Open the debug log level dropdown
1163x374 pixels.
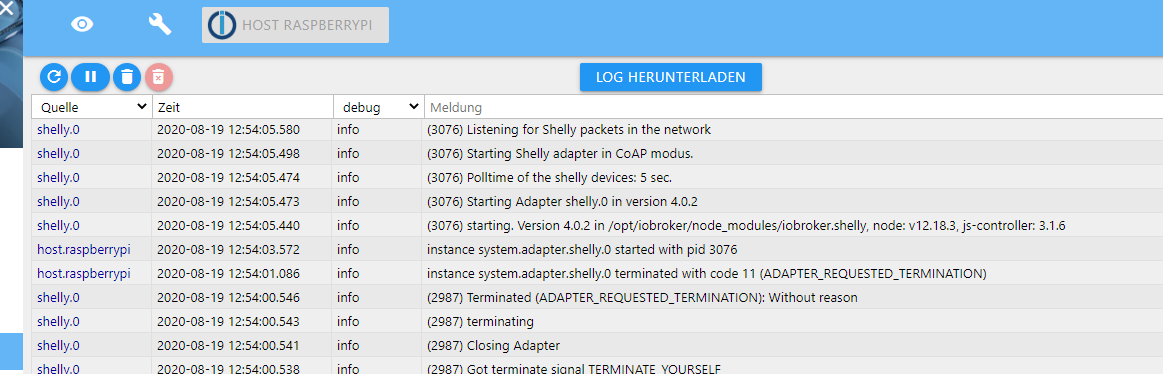coord(378,108)
